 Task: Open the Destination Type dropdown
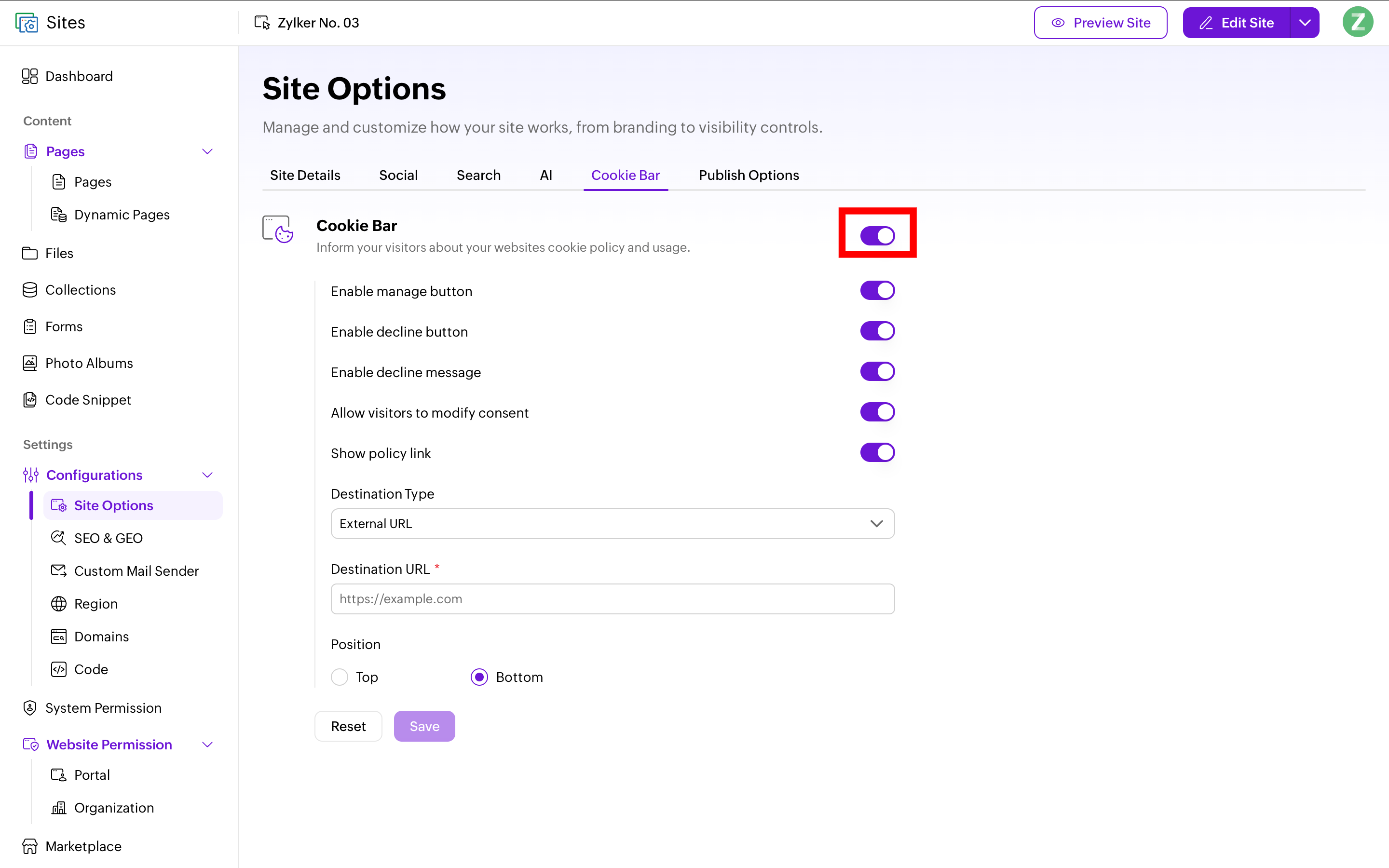coord(613,524)
